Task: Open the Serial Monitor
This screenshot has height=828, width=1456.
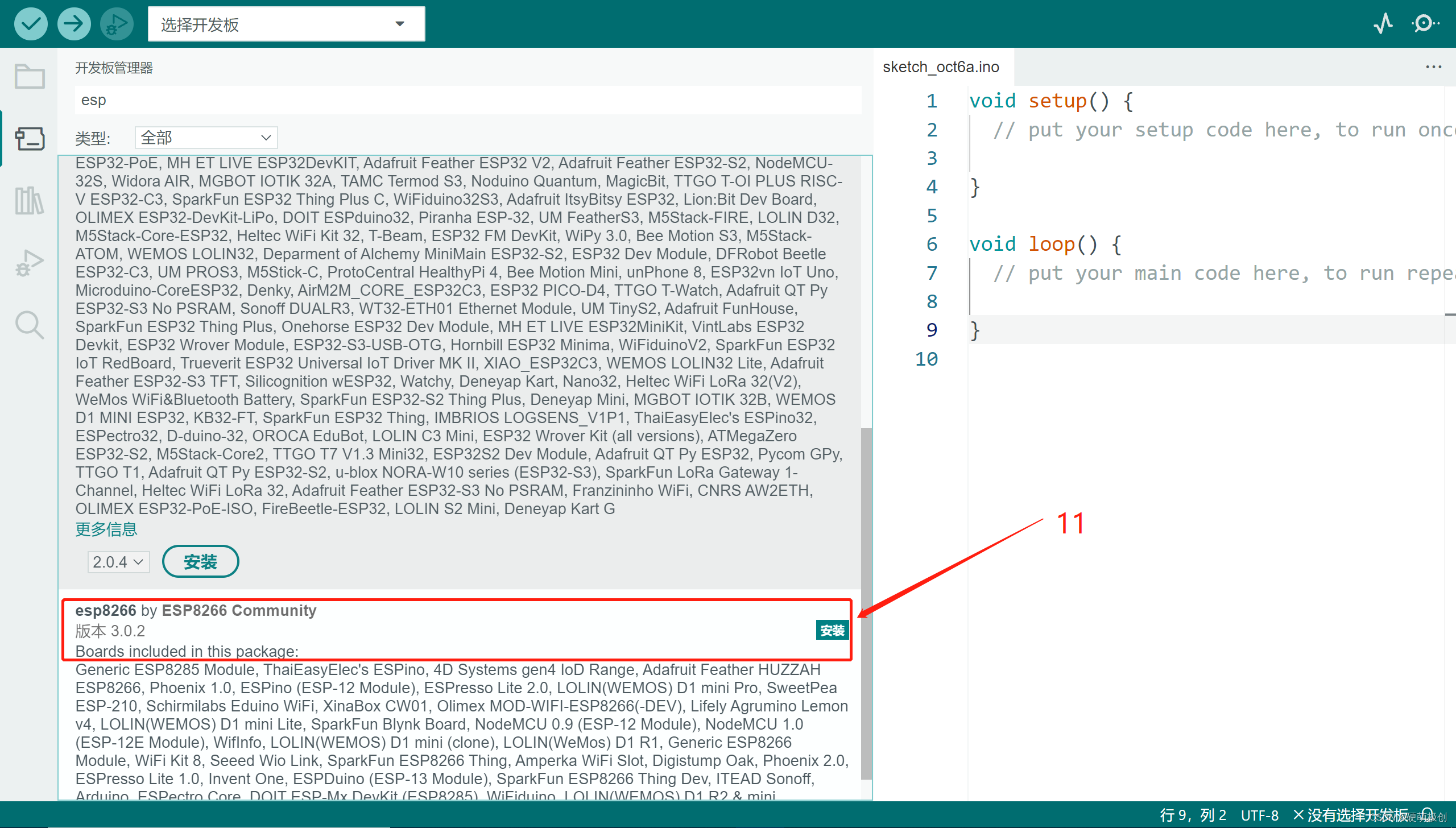Action: pos(1425,24)
